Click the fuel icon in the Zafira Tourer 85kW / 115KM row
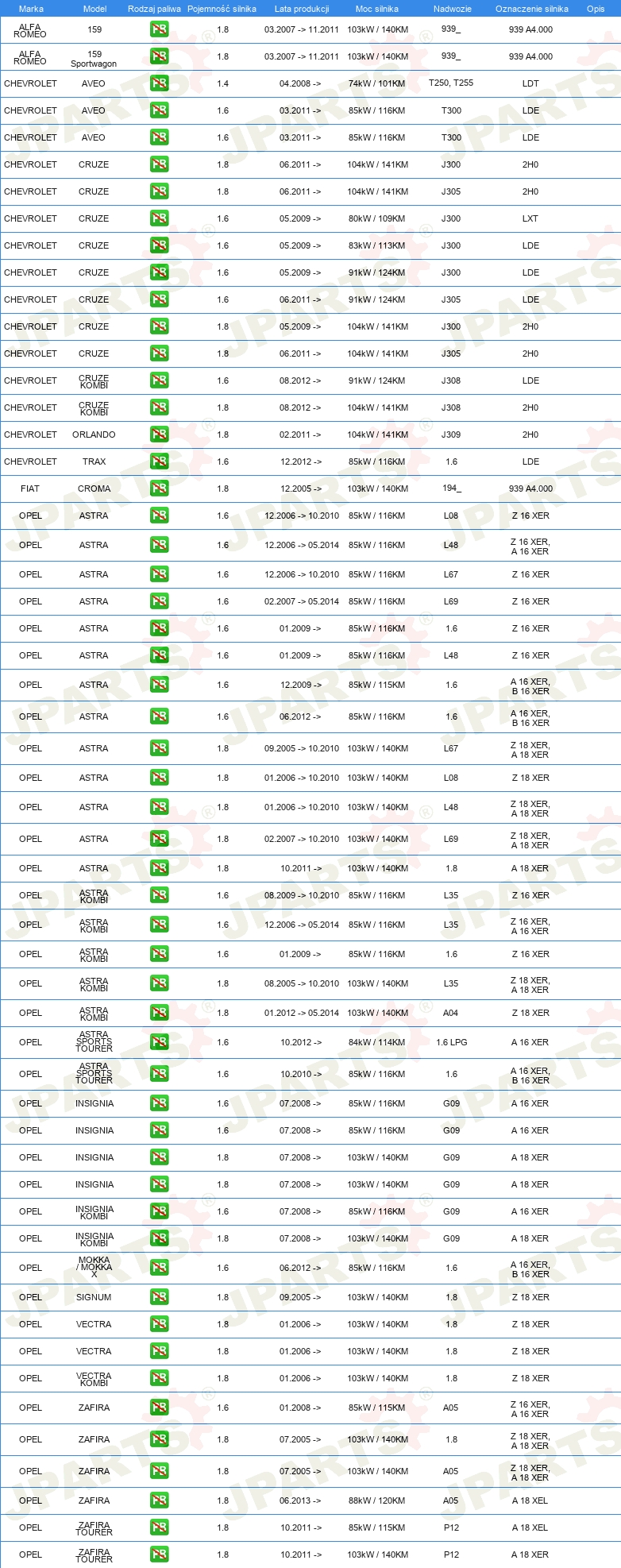The image size is (621, 1568). [159, 1527]
